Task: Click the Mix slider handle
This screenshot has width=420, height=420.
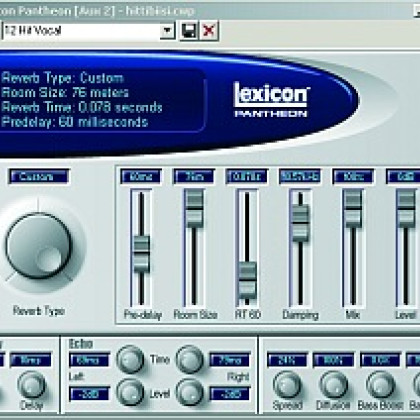Action: click(353, 209)
